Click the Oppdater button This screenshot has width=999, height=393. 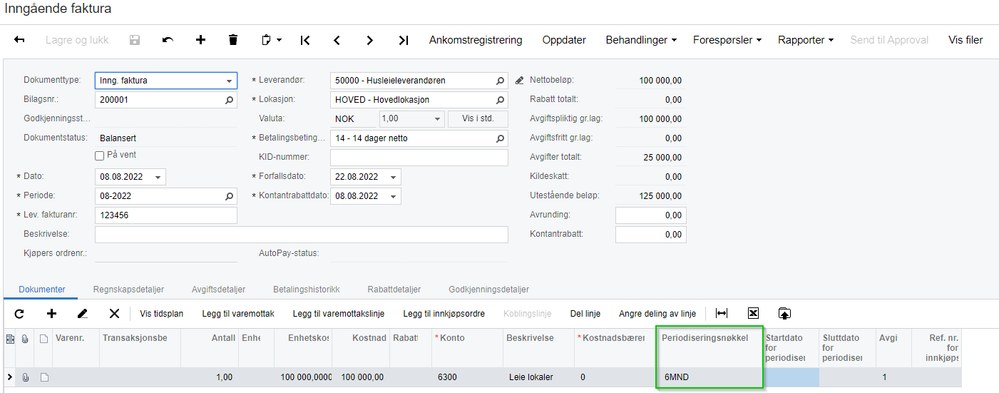pyautogui.click(x=564, y=40)
